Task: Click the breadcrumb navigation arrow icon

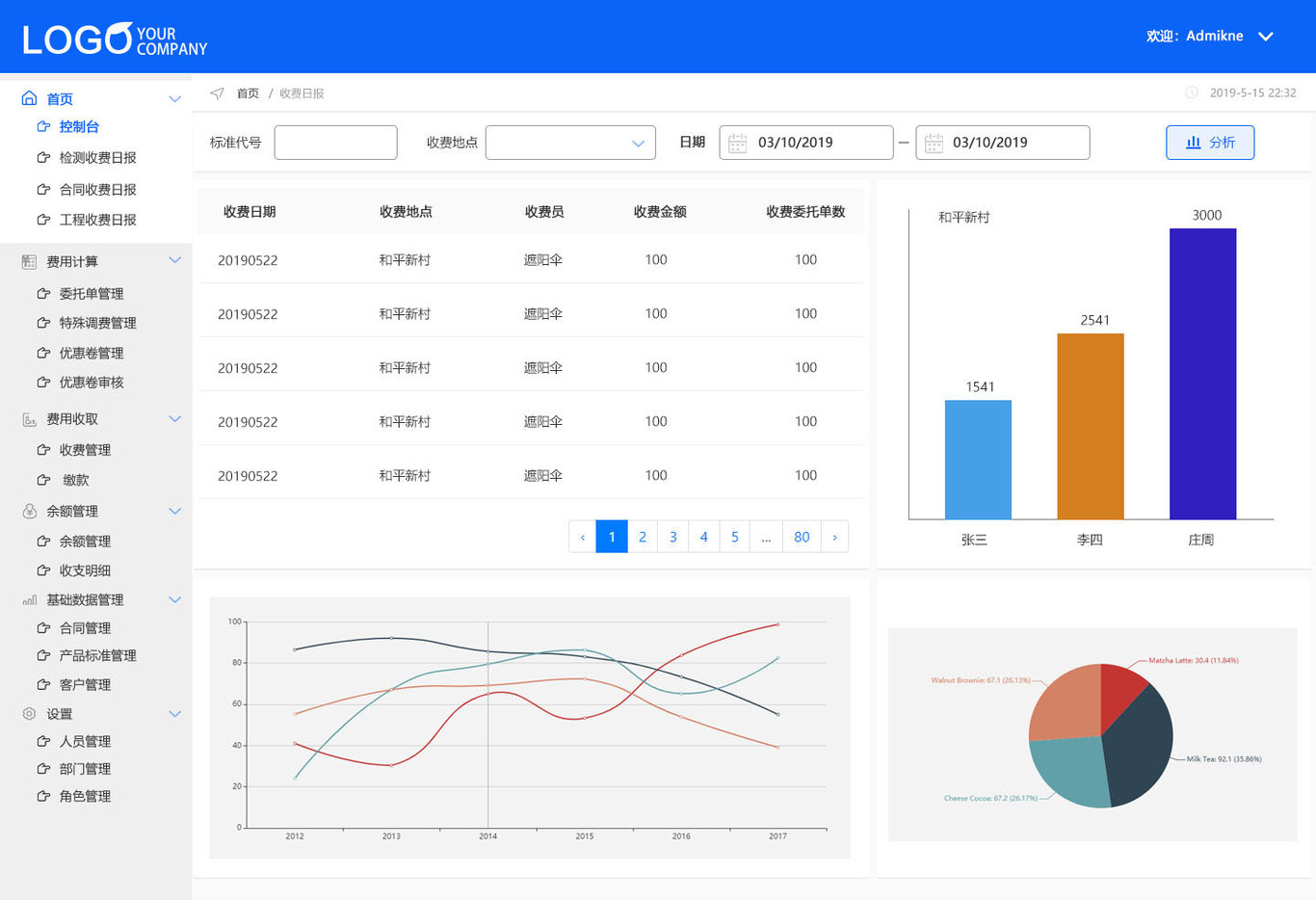Action: point(217,93)
